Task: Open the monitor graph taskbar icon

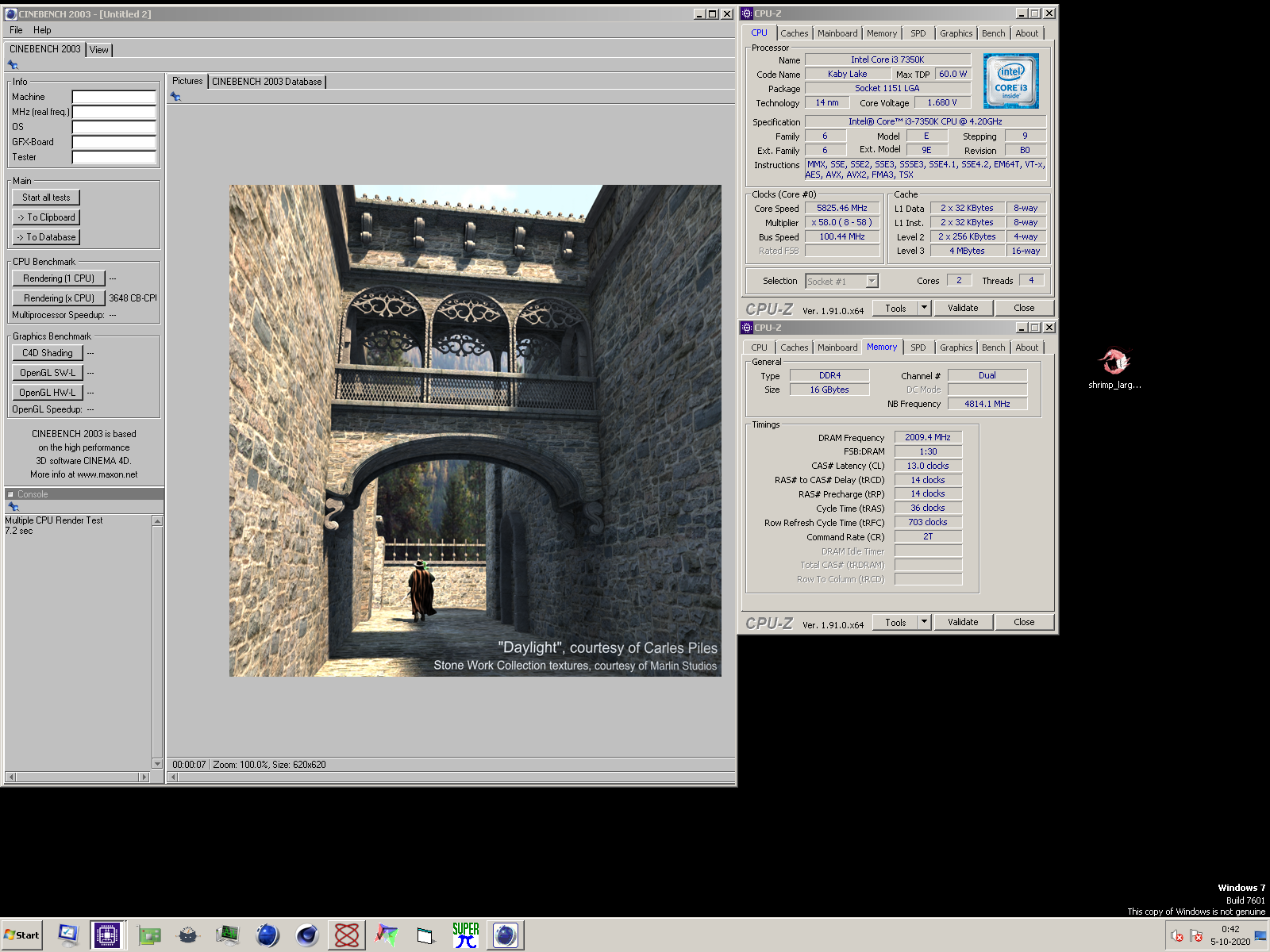Action: [228, 935]
